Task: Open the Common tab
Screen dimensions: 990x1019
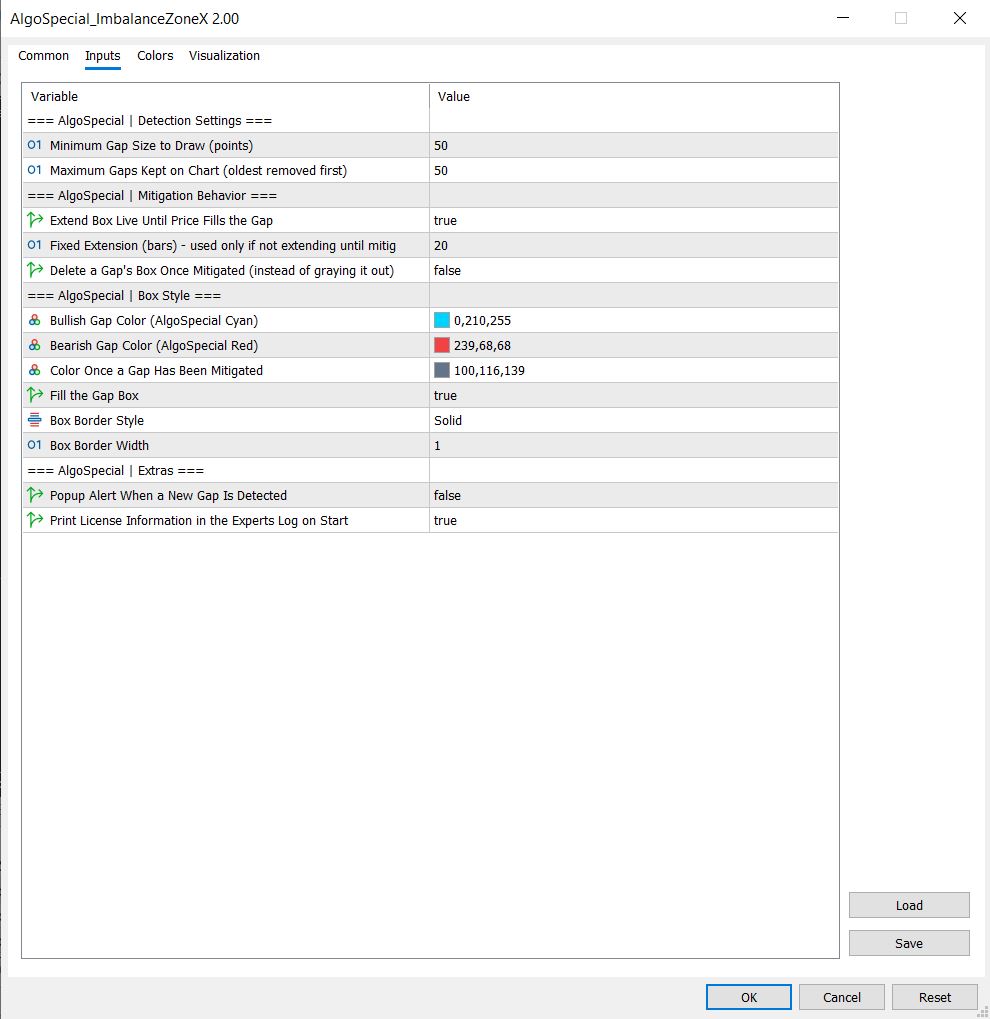Action: [x=44, y=56]
